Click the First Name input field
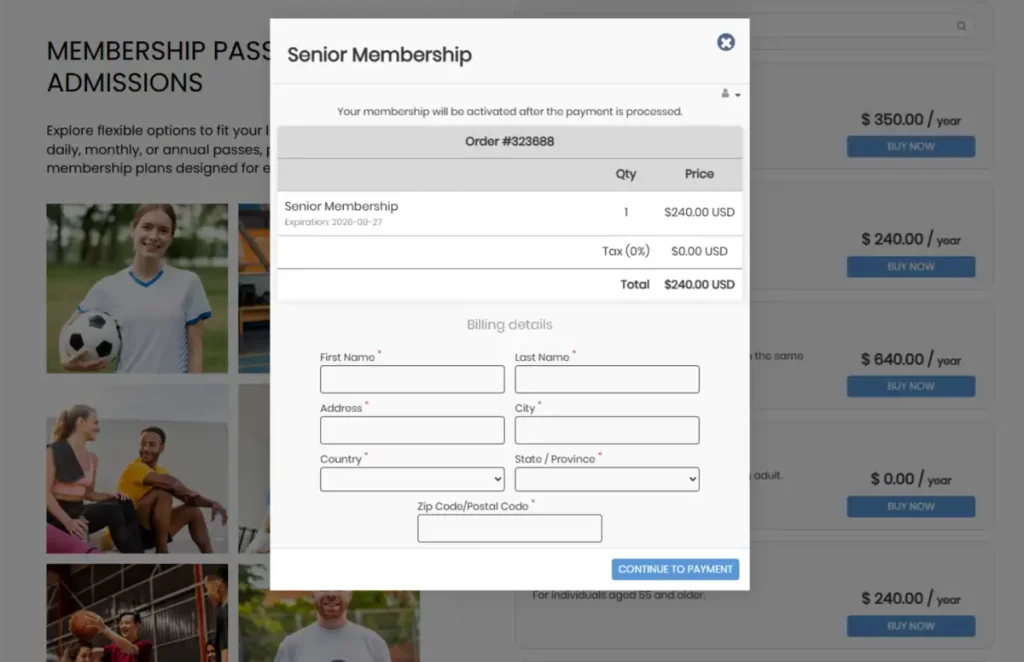The image size is (1024, 662). [x=411, y=379]
